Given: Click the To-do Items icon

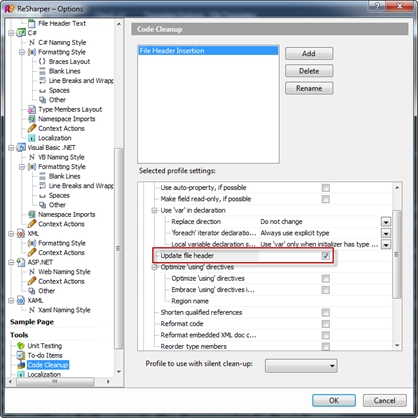Looking at the screenshot, I should pyautogui.click(x=21, y=355).
